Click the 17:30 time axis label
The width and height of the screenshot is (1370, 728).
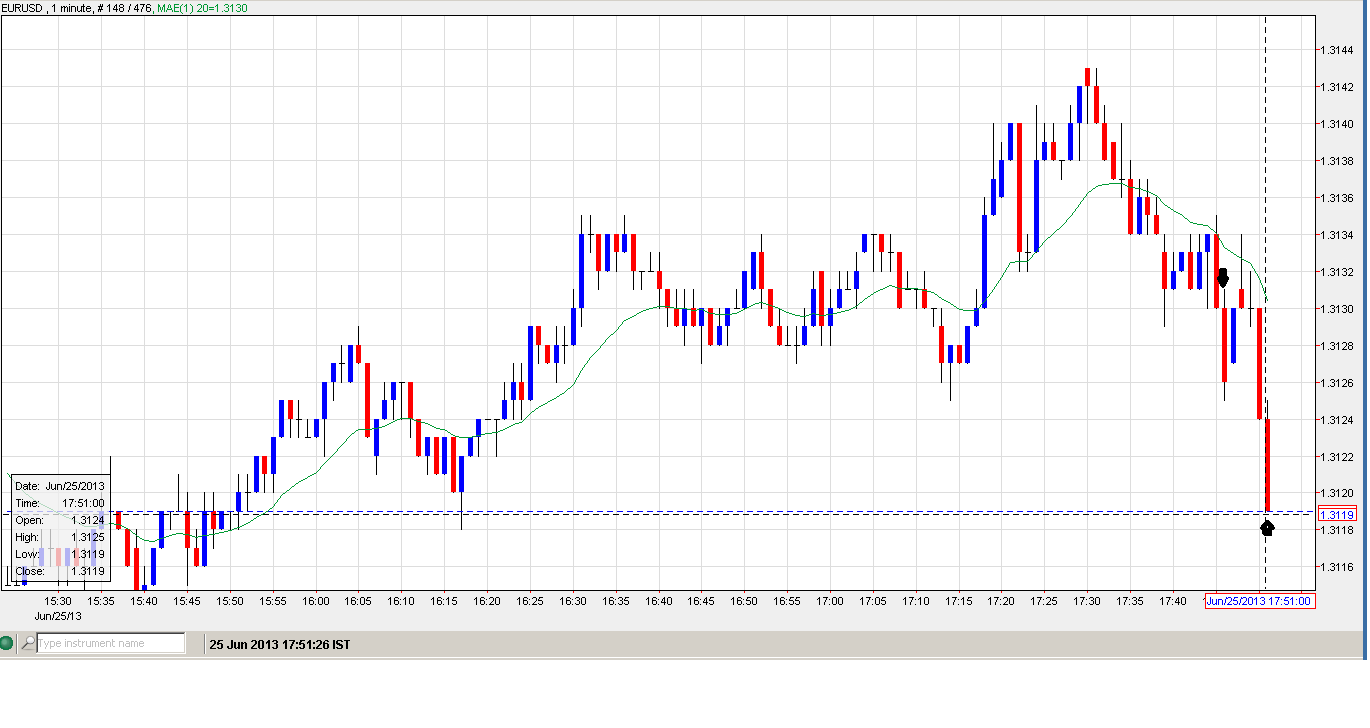1087,601
